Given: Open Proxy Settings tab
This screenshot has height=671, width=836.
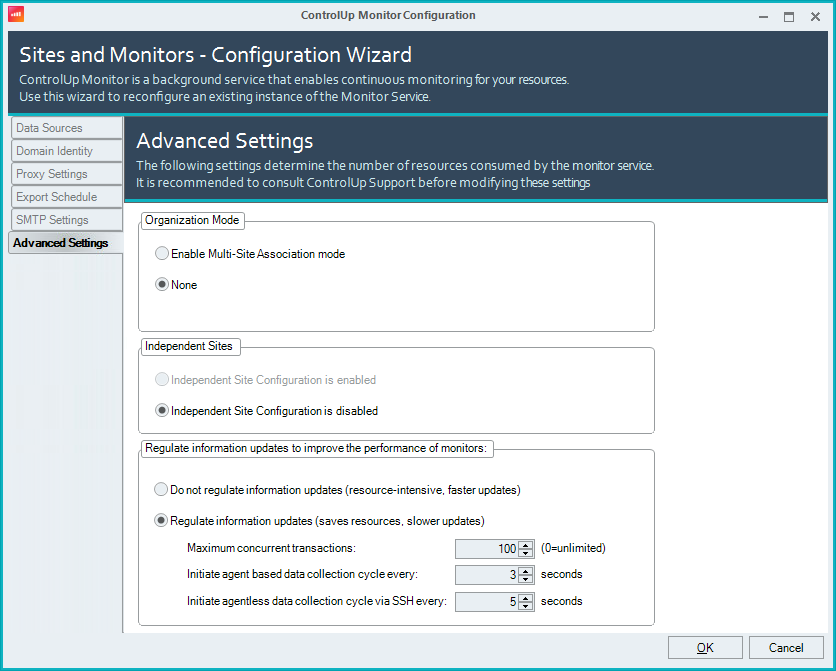Looking at the screenshot, I should (67, 174).
